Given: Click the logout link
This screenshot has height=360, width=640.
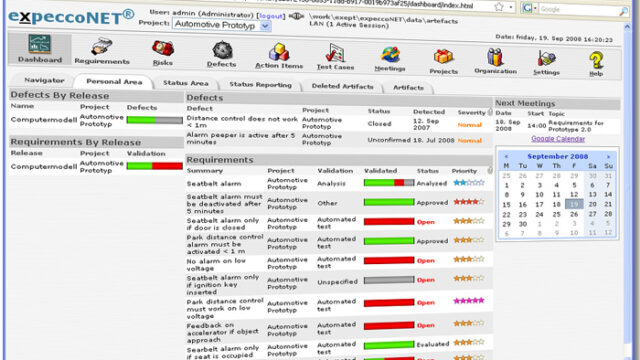Looking at the screenshot, I should [x=271, y=16].
